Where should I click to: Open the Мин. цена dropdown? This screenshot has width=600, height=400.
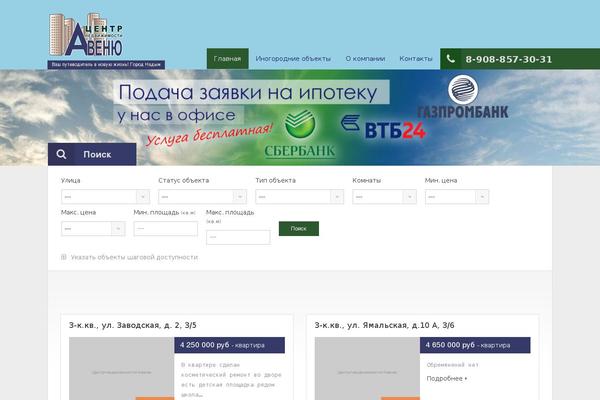coord(457,197)
